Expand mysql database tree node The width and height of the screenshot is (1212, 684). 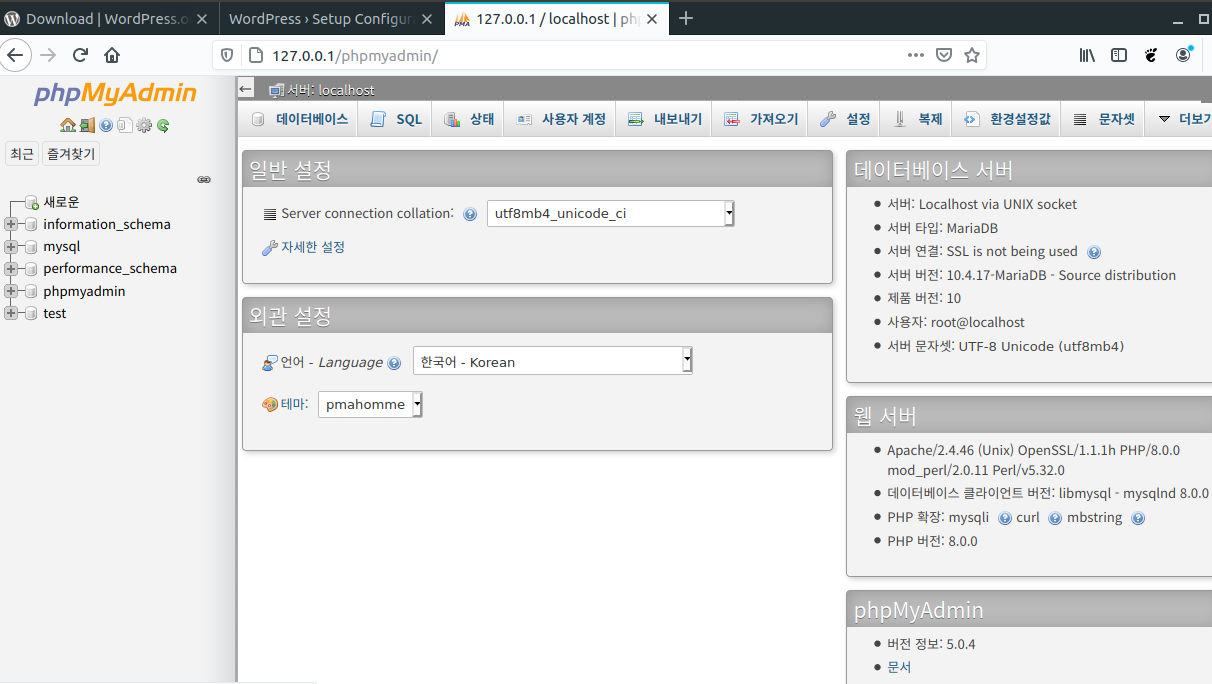11,246
